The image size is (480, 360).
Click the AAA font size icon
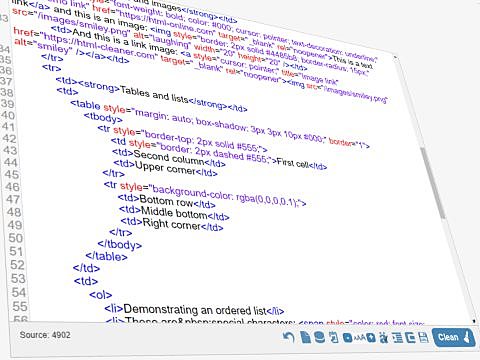(360, 338)
